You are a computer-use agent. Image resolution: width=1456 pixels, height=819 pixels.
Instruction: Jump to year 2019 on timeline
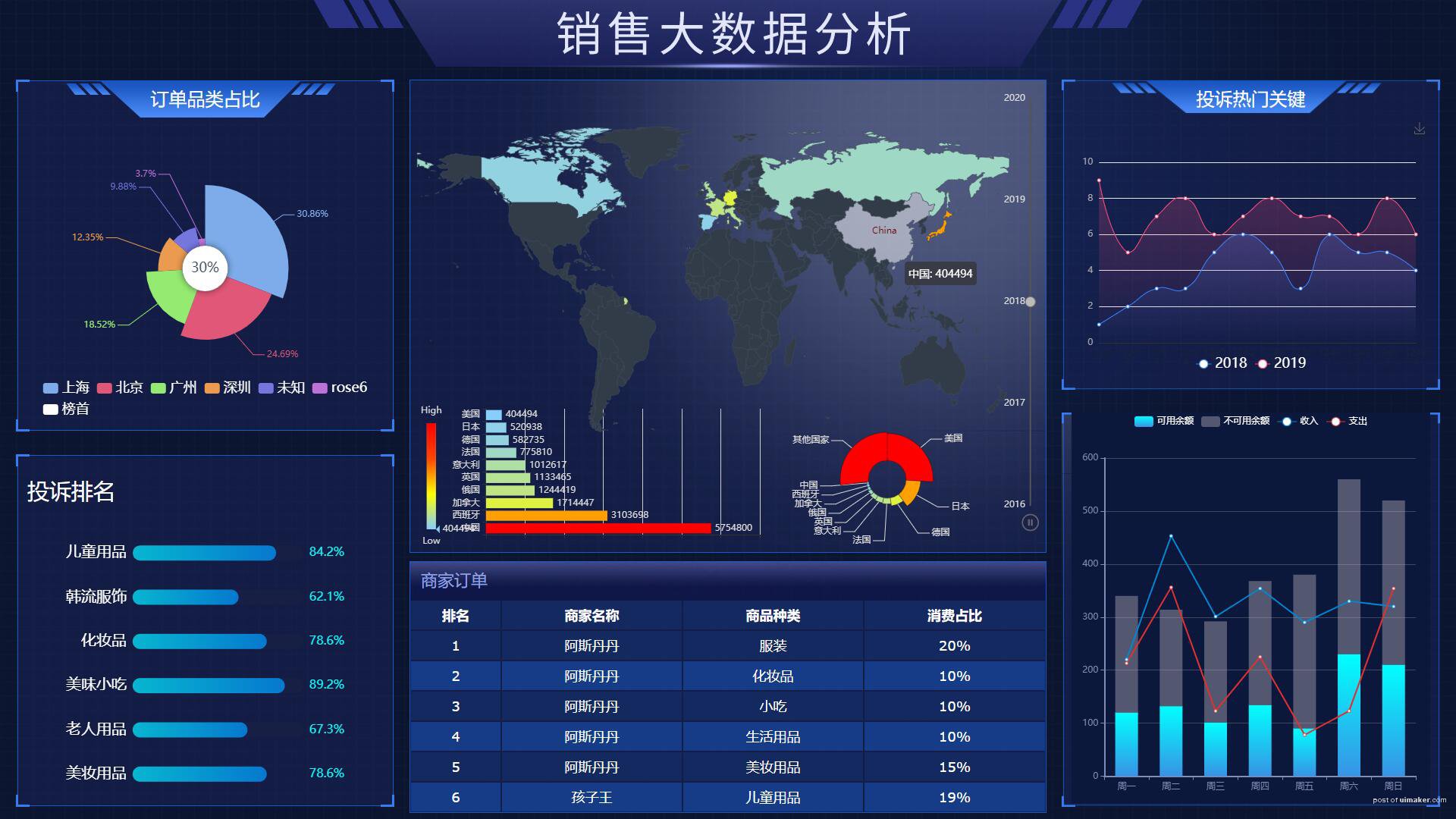(x=1014, y=199)
